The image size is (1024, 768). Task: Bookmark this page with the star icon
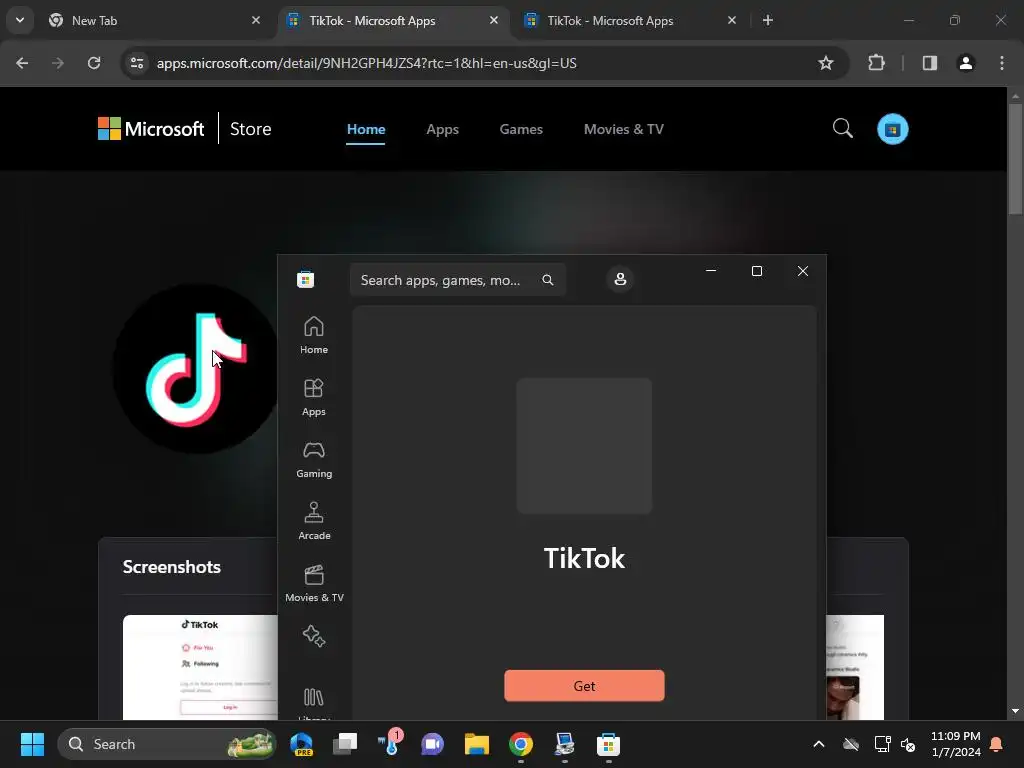point(825,63)
